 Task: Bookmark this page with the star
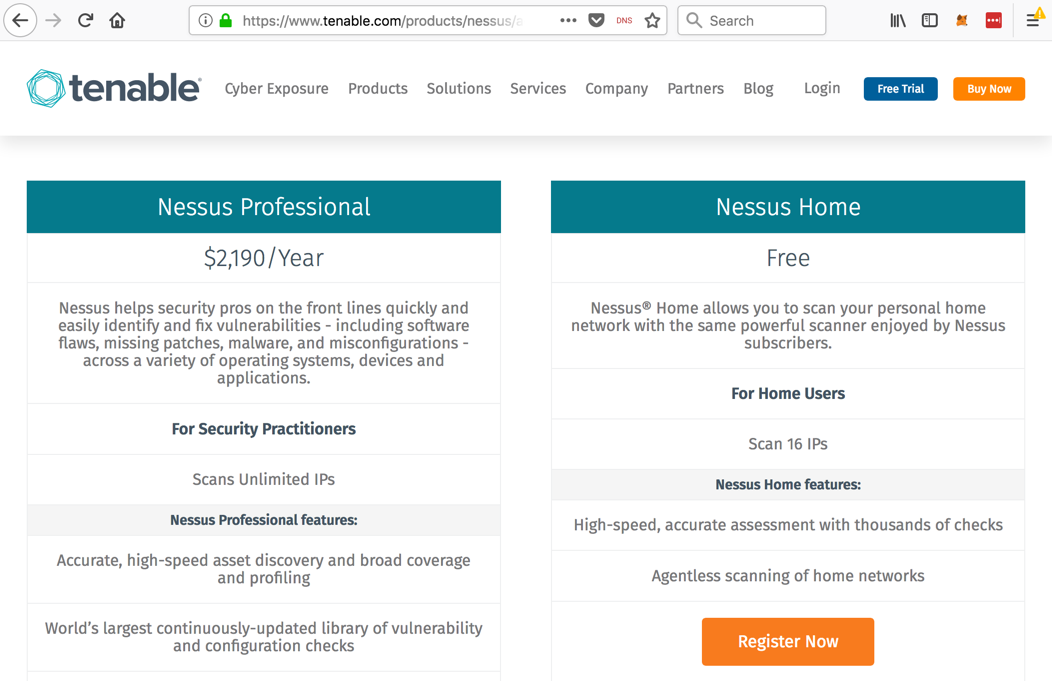click(653, 20)
